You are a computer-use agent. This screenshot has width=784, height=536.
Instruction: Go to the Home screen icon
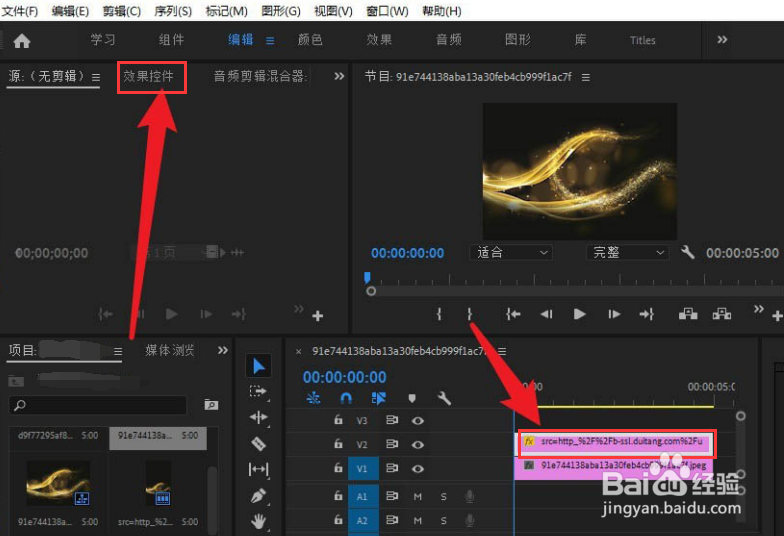[x=22, y=40]
